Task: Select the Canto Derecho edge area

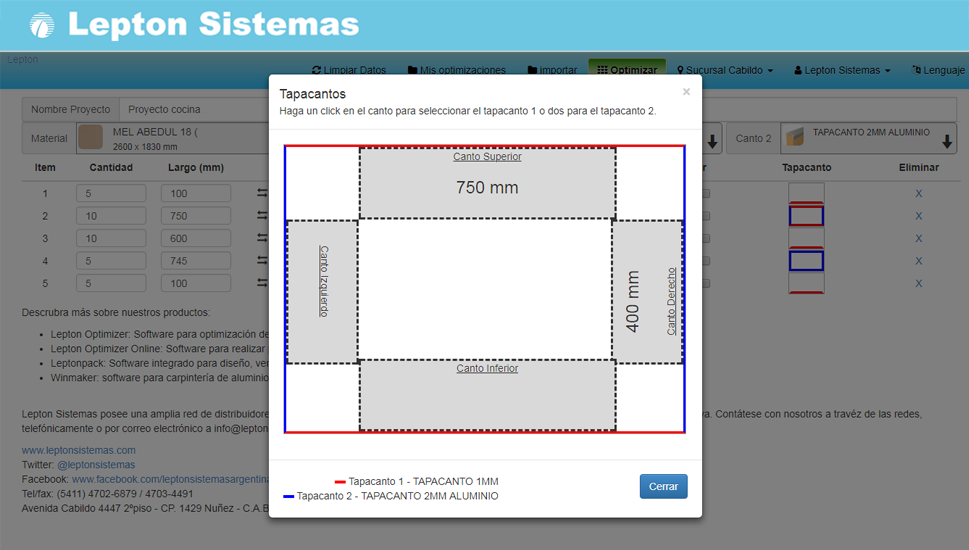Action: pyautogui.click(x=648, y=292)
